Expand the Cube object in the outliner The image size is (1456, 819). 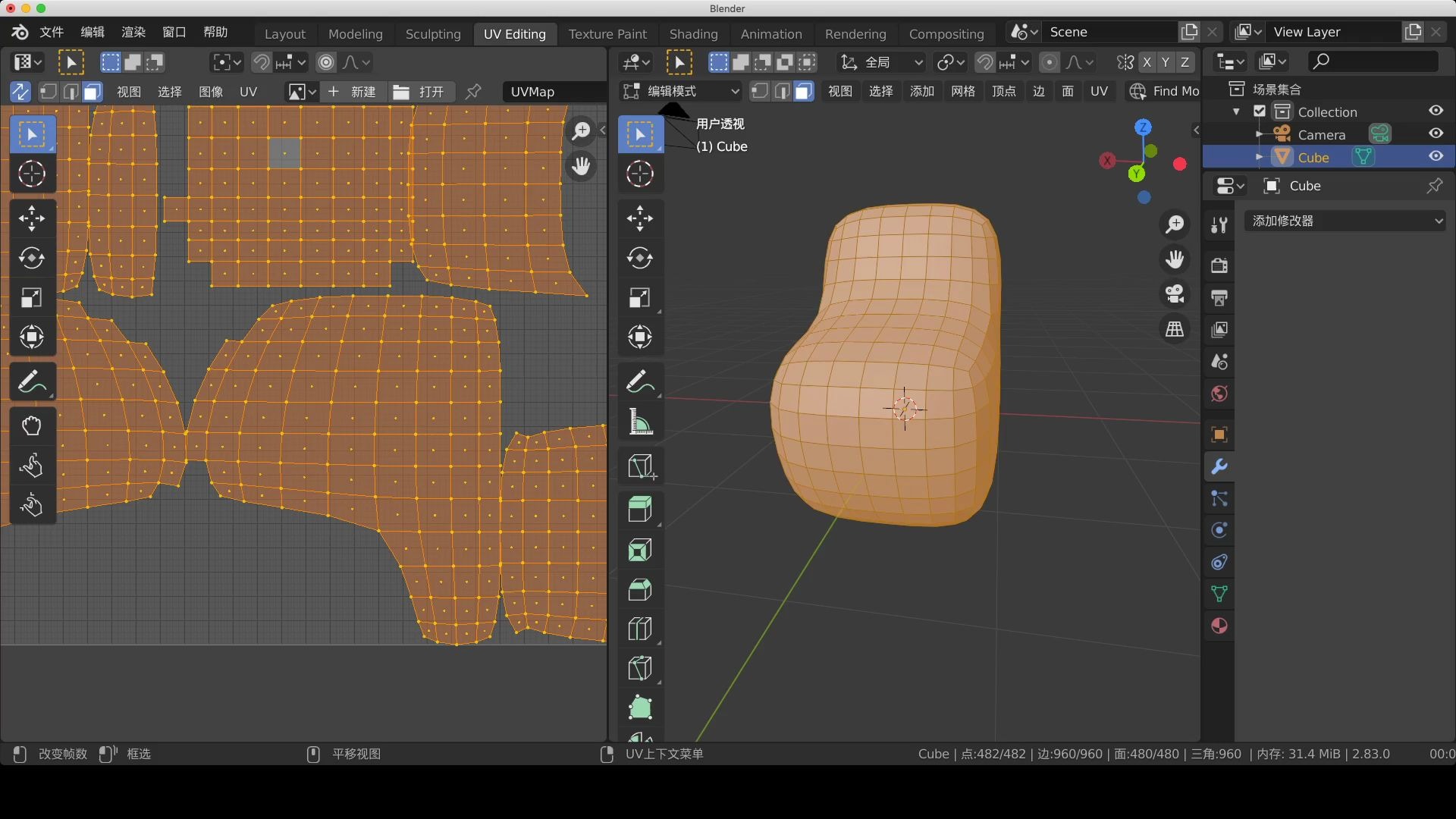(x=1260, y=156)
